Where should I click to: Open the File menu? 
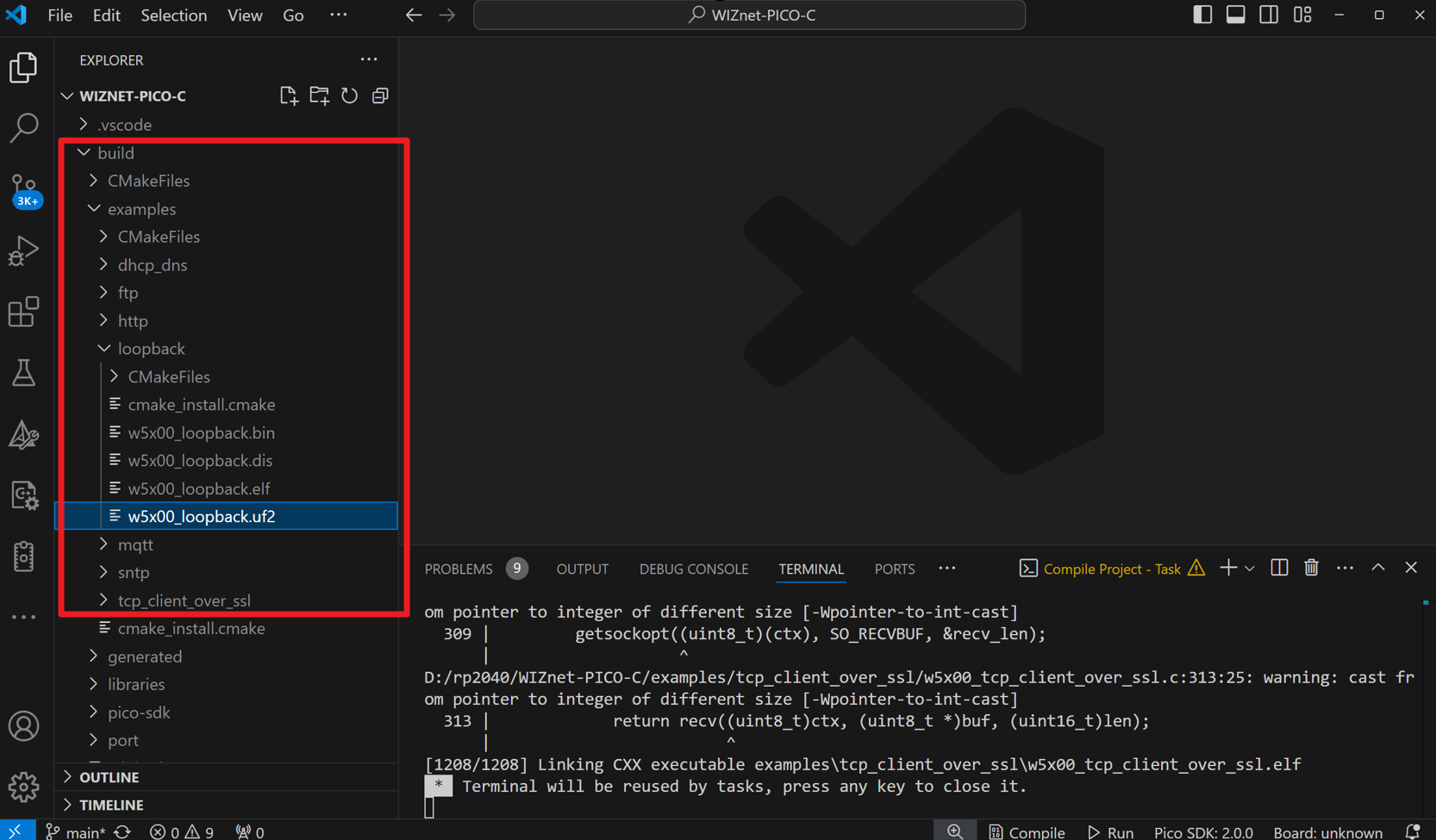pyautogui.click(x=59, y=16)
